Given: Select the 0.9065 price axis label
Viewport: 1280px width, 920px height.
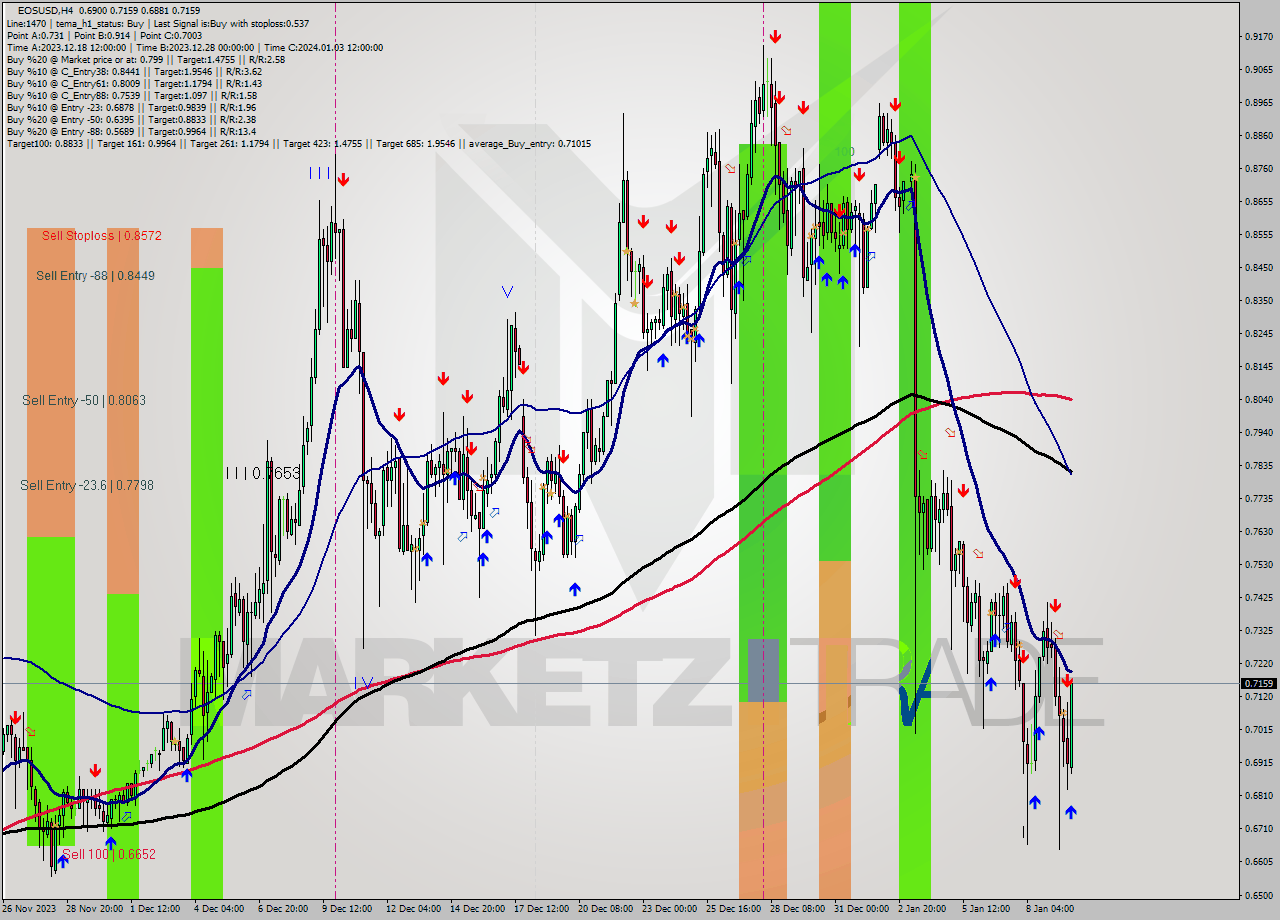Looking at the screenshot, I should coord(1259,70).
